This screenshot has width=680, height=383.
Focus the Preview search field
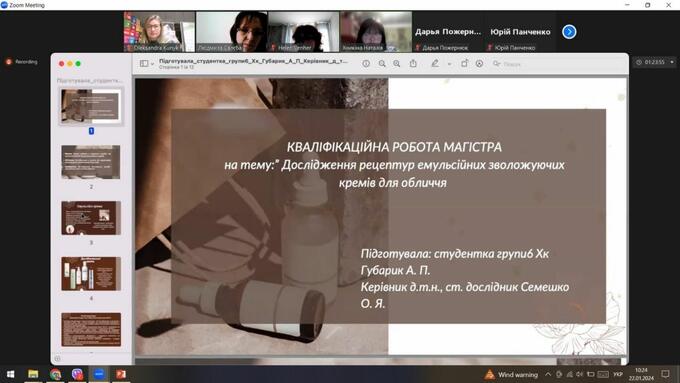tap(557, 64)
